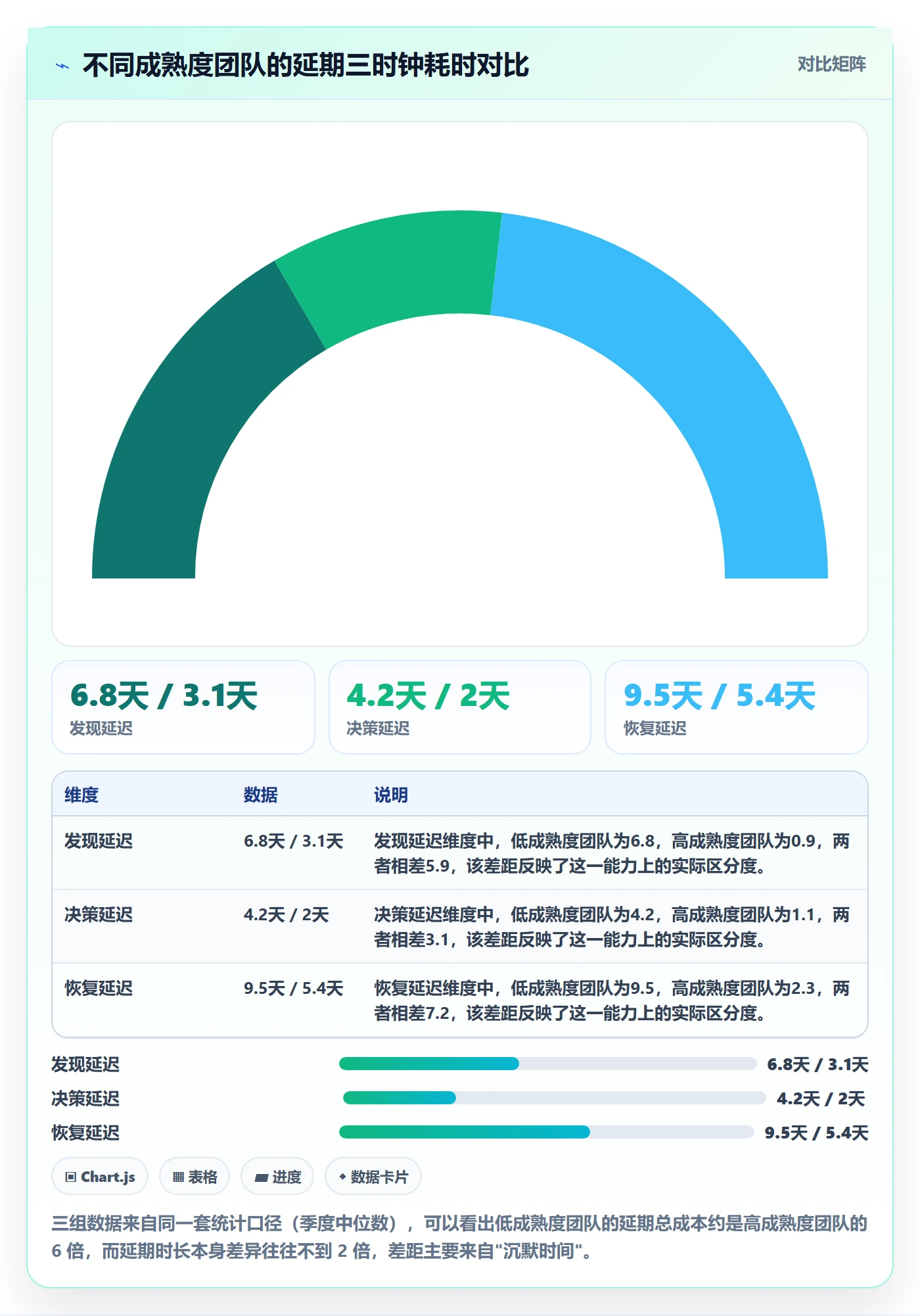Click the 恢复延迟 progress bar

547,1132
